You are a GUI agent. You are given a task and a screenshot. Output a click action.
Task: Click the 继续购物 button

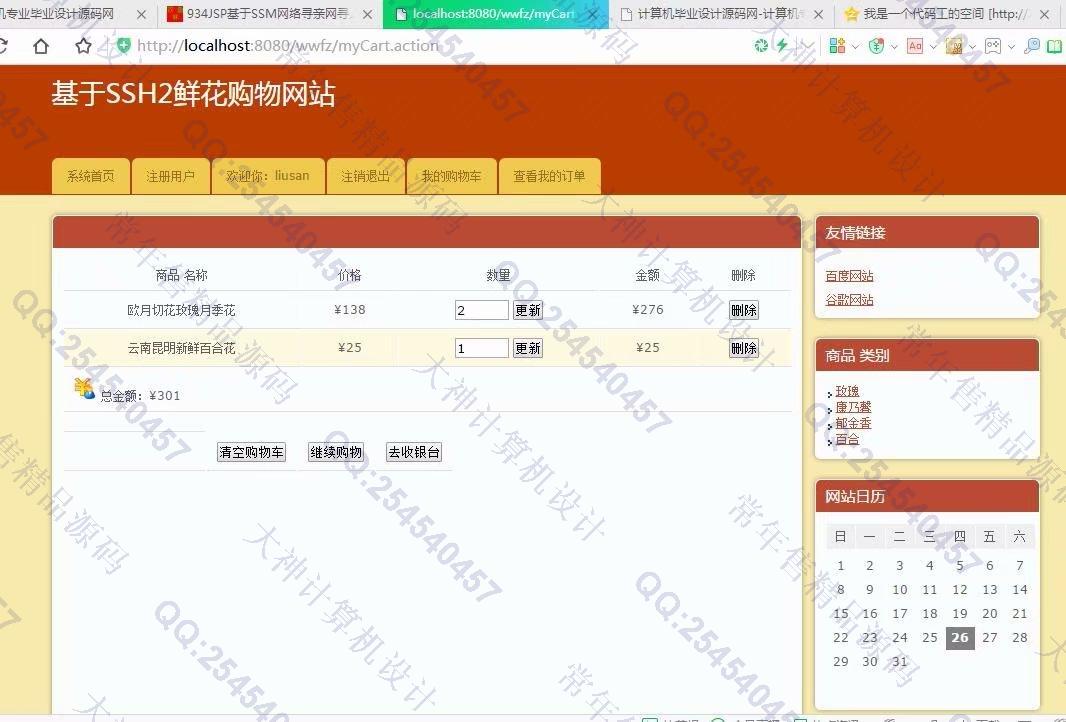pyautogui.click(x=336, y=452)
